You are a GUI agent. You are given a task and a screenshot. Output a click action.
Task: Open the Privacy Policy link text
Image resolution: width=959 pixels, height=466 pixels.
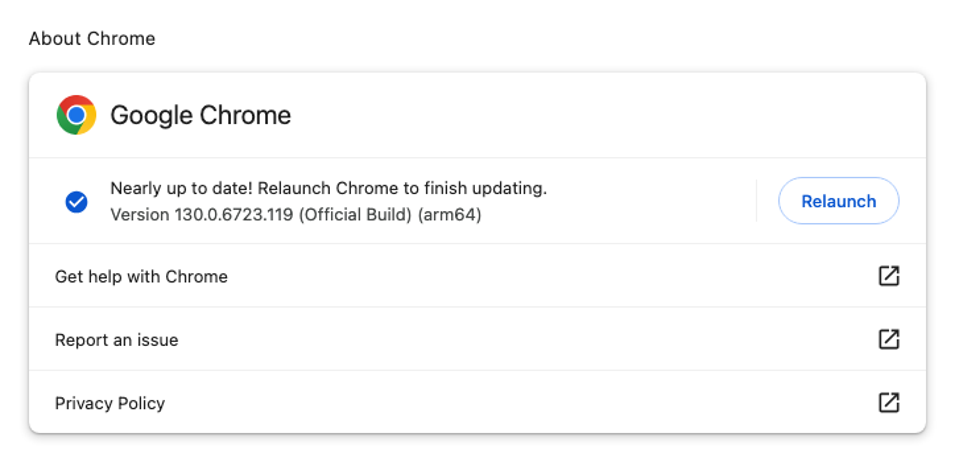110,404
